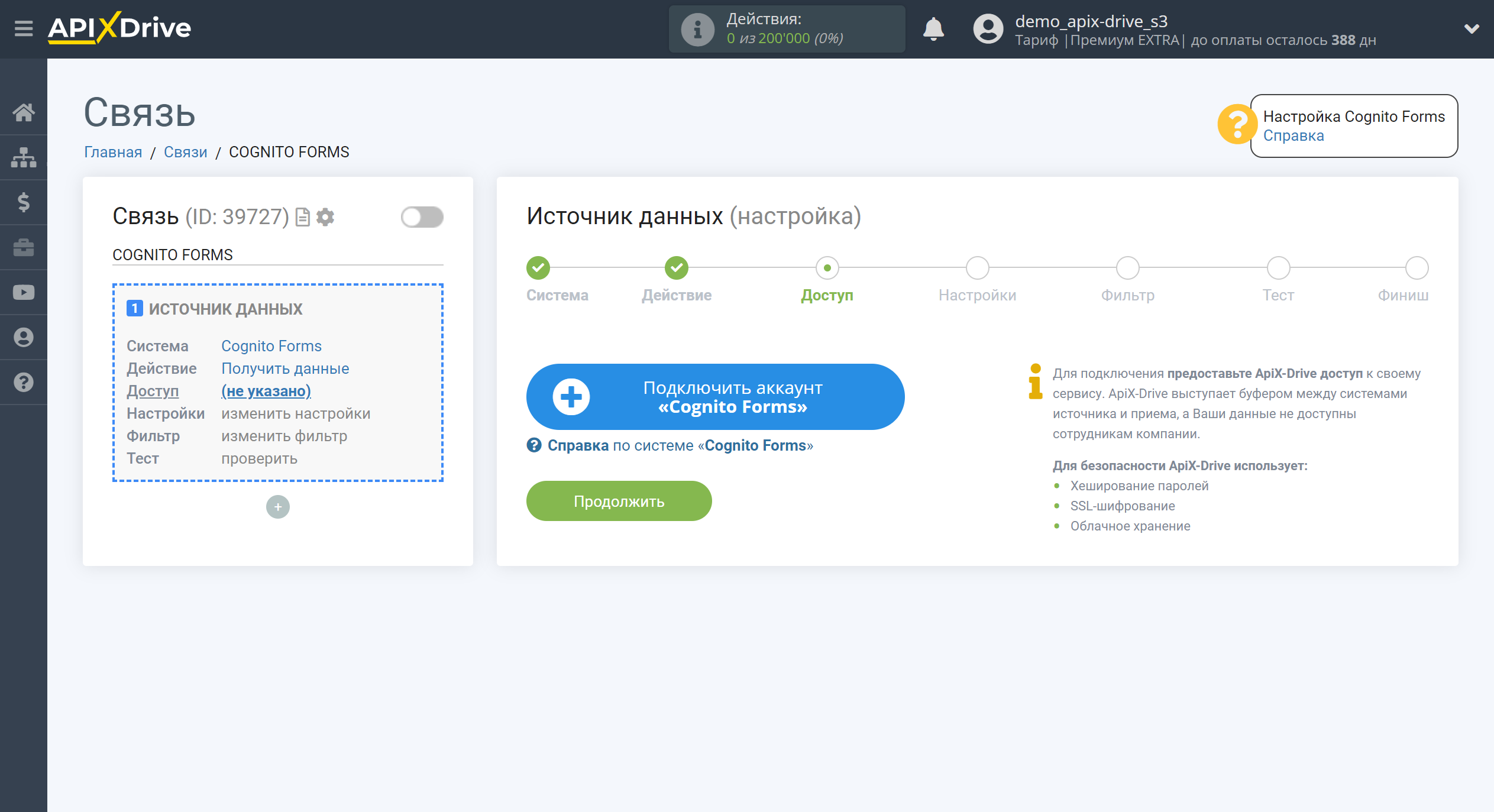The height and width of the screenshot is (812, 1494).
Task: Toggle the connection enable switch
Action: [422, 217]
